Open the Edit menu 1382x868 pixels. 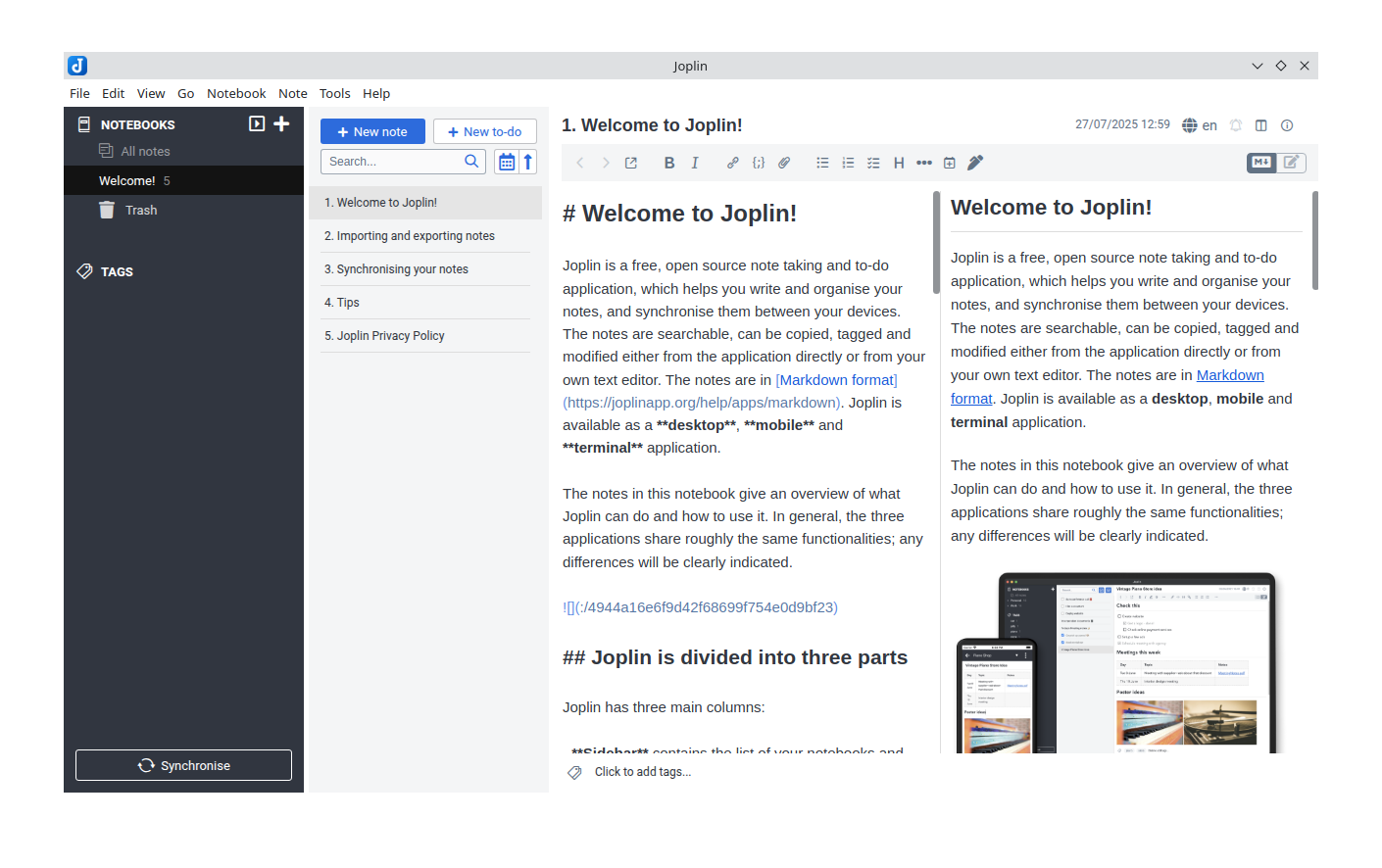(x=113, y=93)
